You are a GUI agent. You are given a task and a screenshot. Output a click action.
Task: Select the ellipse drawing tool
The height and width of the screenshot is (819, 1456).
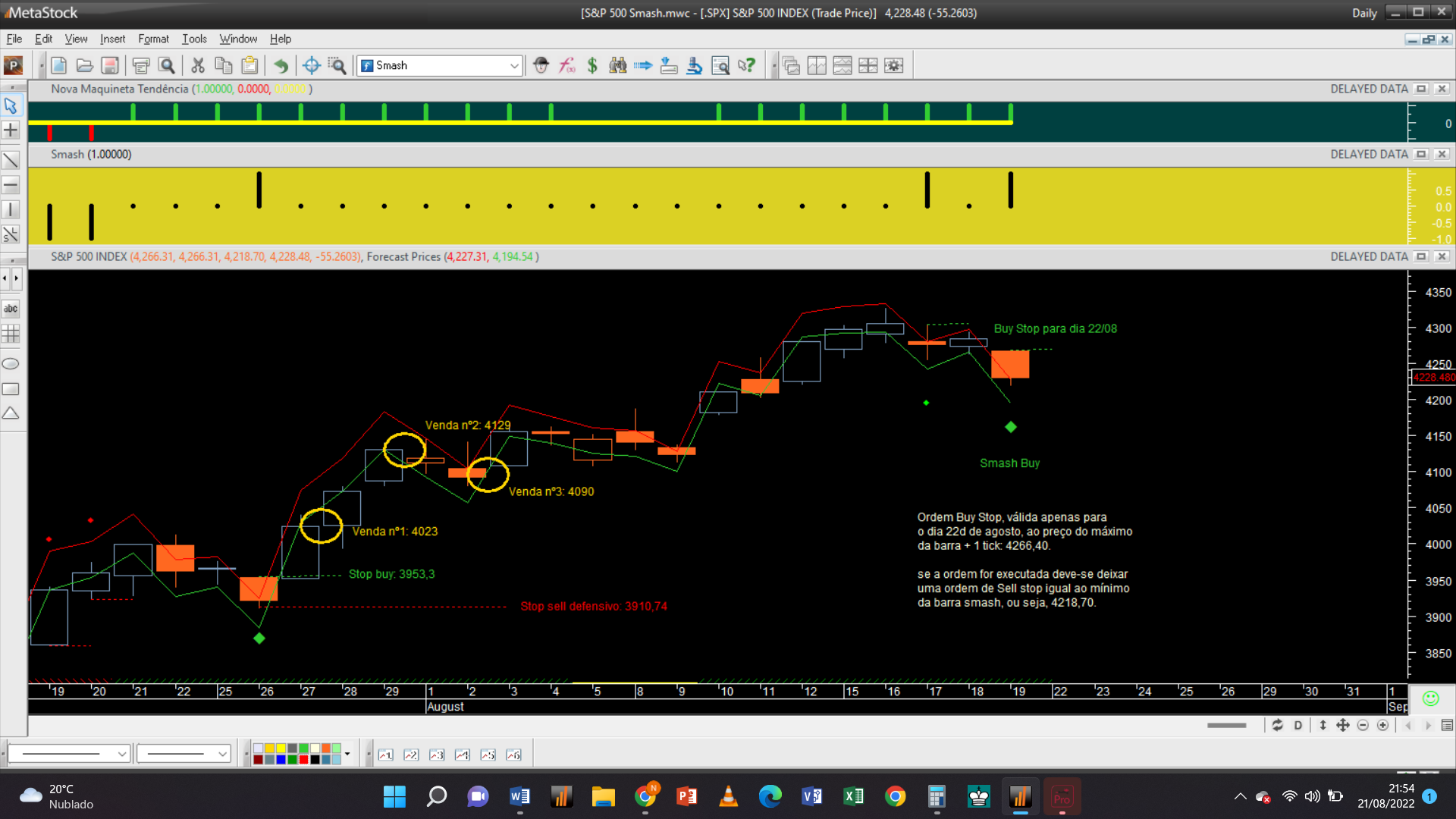pos(11,364)
